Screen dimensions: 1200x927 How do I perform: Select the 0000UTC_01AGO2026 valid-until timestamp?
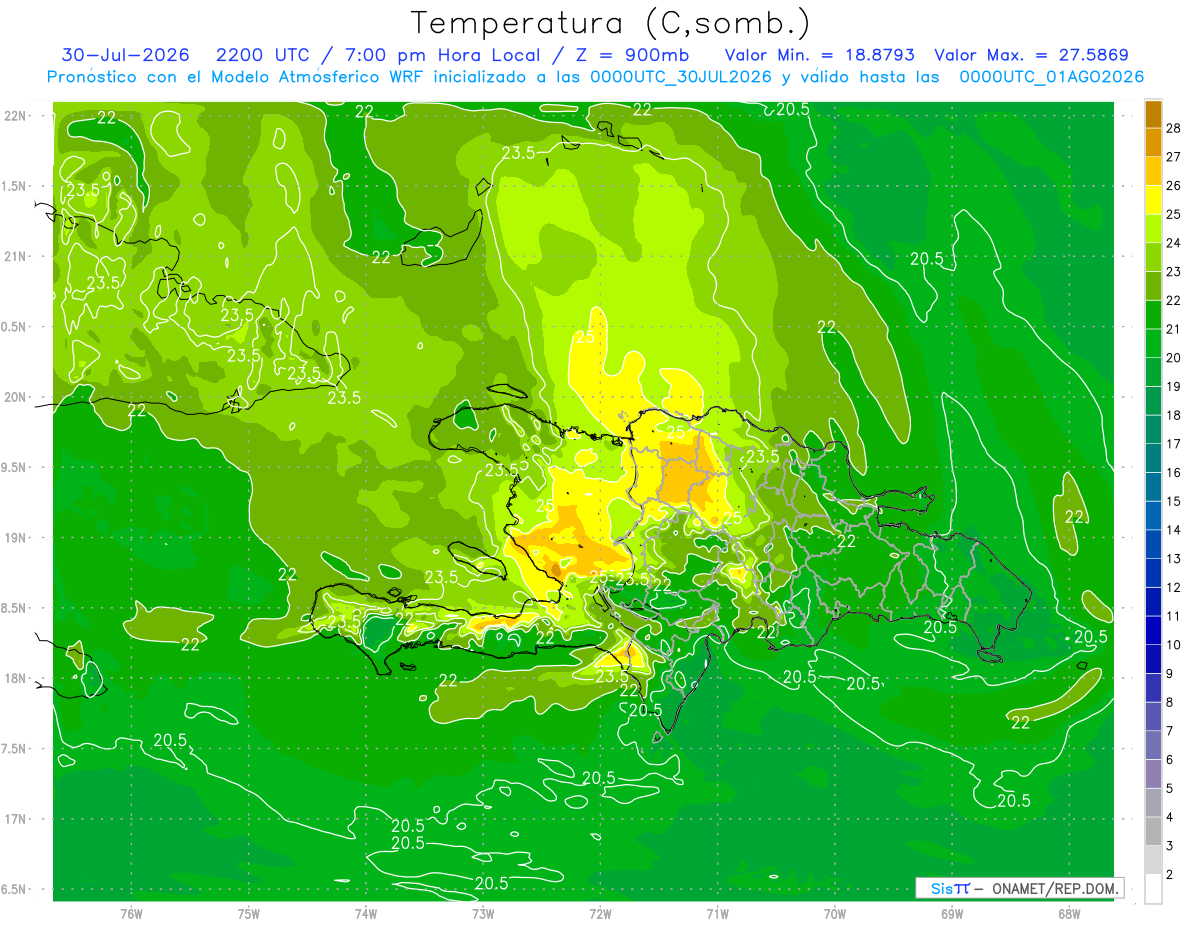click(x=1052, y=77)
